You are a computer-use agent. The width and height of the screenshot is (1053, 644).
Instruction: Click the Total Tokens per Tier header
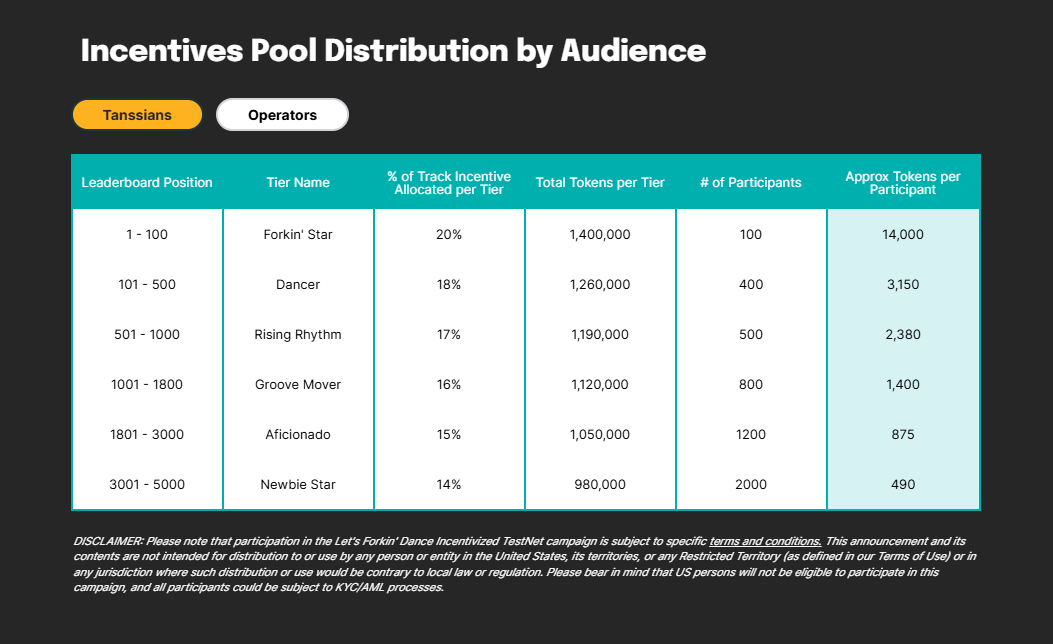pyautogui.click(x=600, y=183)
